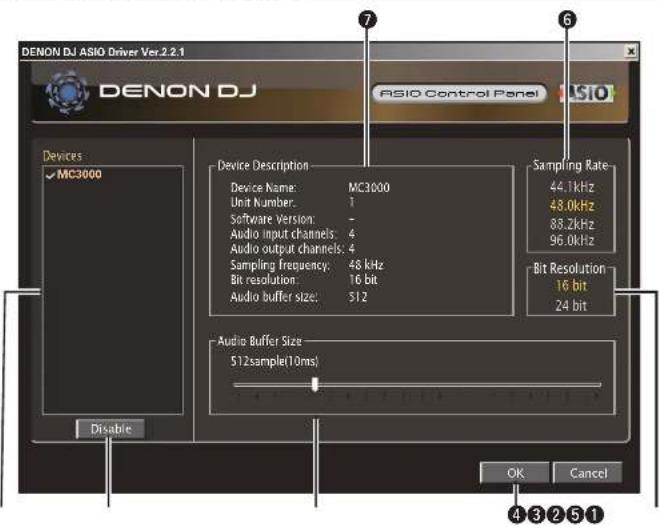Click the ASIO Control Panel label
This screenshot has height=528, width=659.
[x=459, y=93]
